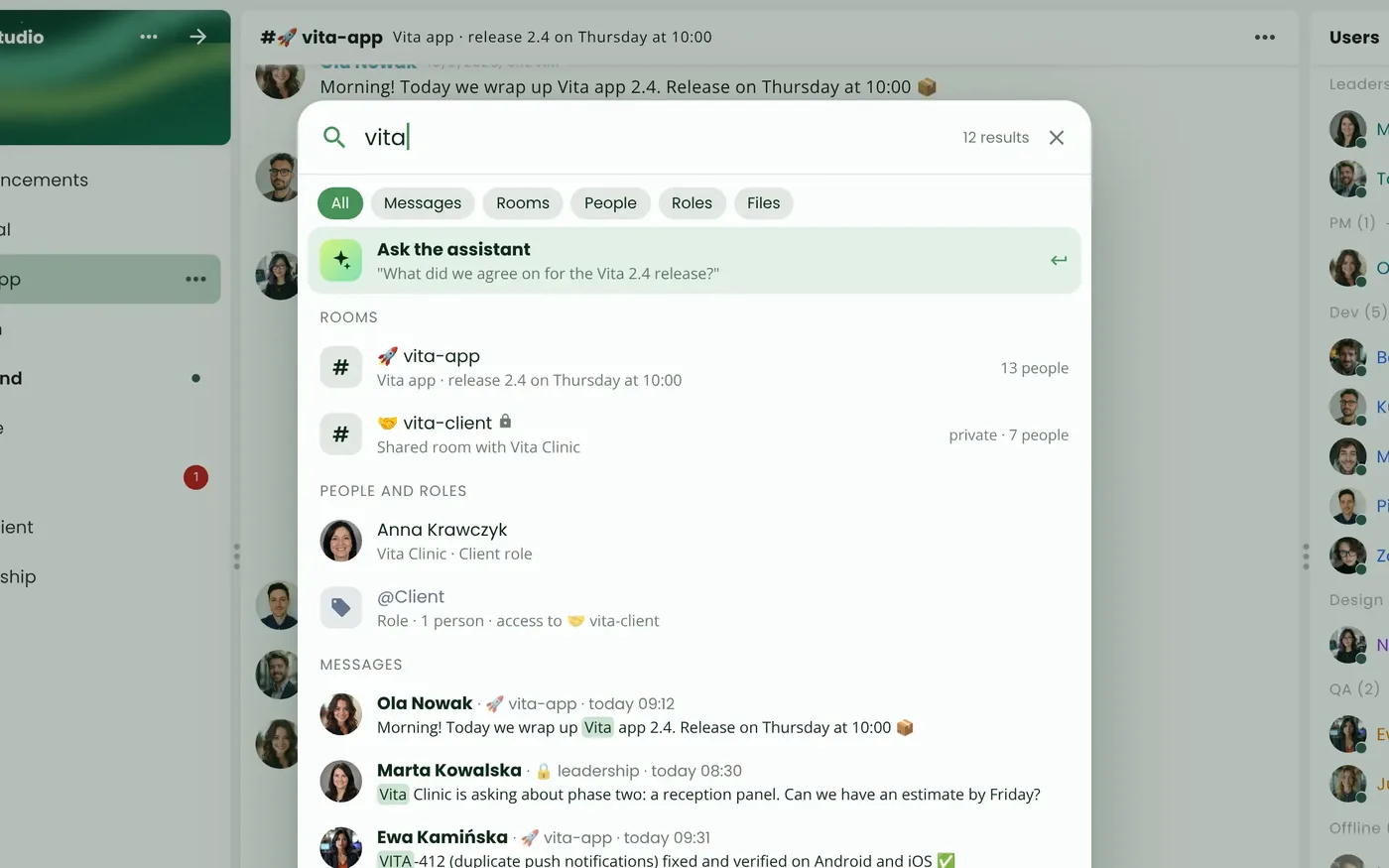The width and height of the screenshot is (1389, 868).
Task: Close the search dialog with X
Action: [x=1057, y=137]
